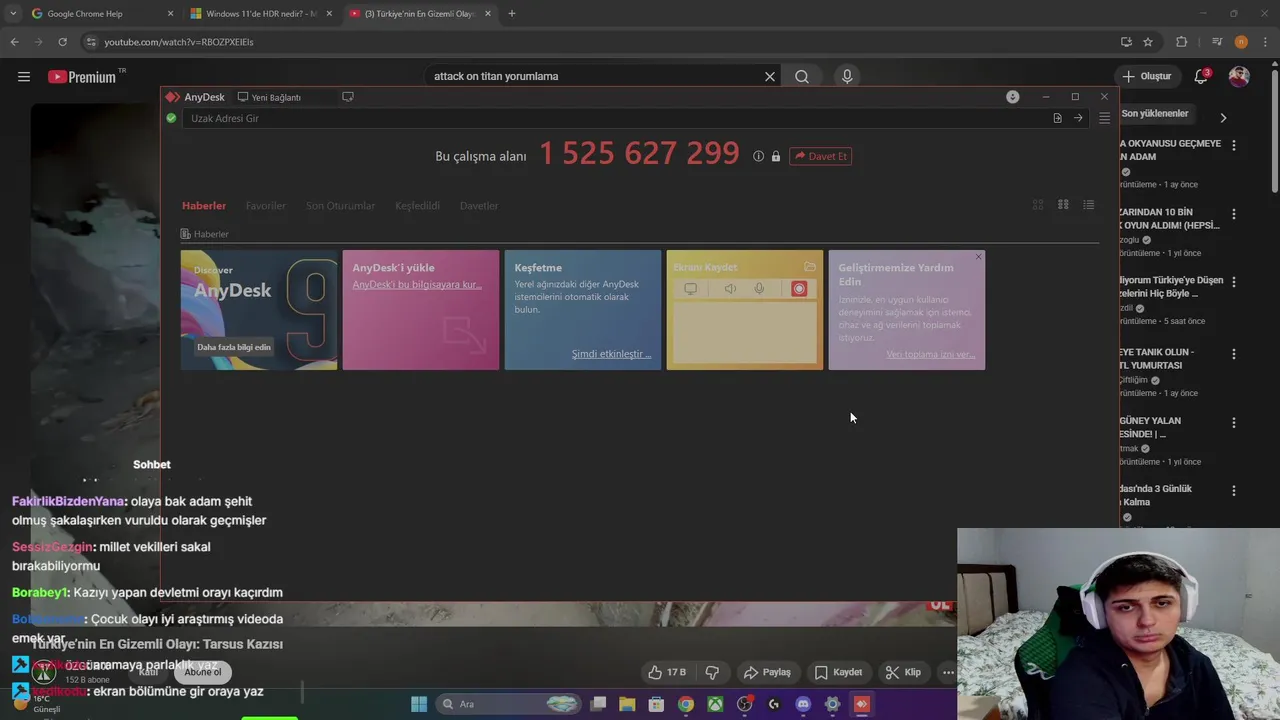Toggle screen capture in Ekranı Kaydet card
The image size is (1280, 720).
pos(690,289)
